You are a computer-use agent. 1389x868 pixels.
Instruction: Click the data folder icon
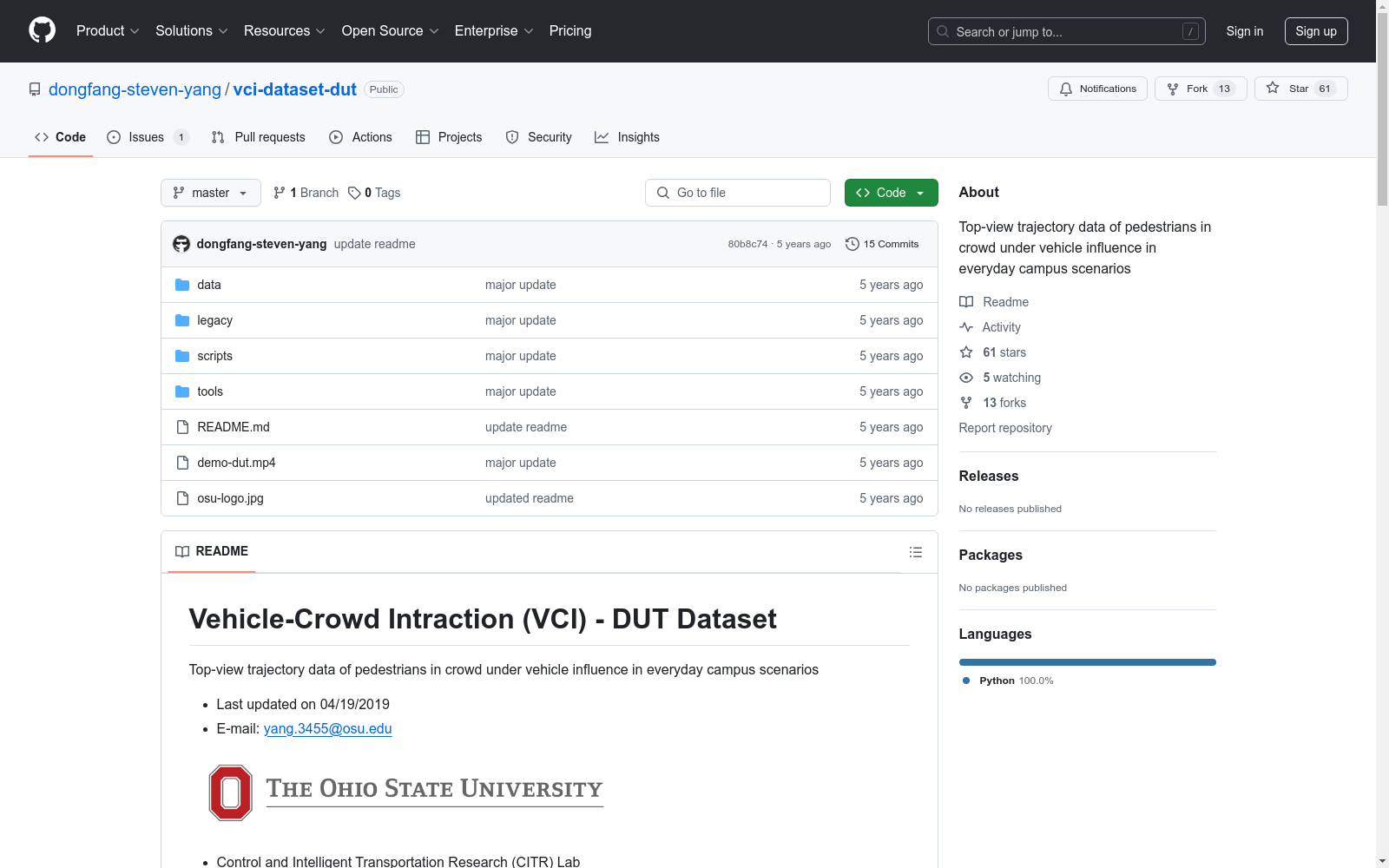pyautogui.click(x=182, y=285)
